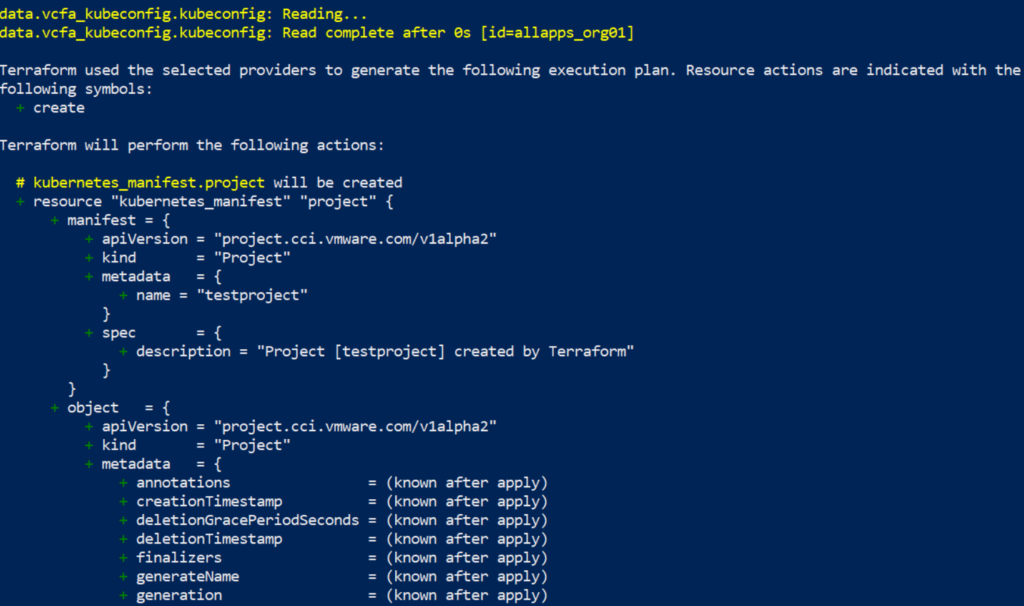Click "Terraform will perform the following actions:"
Image resolution: width=1024 pixels, height=606 pixels.
coord(192,145)
